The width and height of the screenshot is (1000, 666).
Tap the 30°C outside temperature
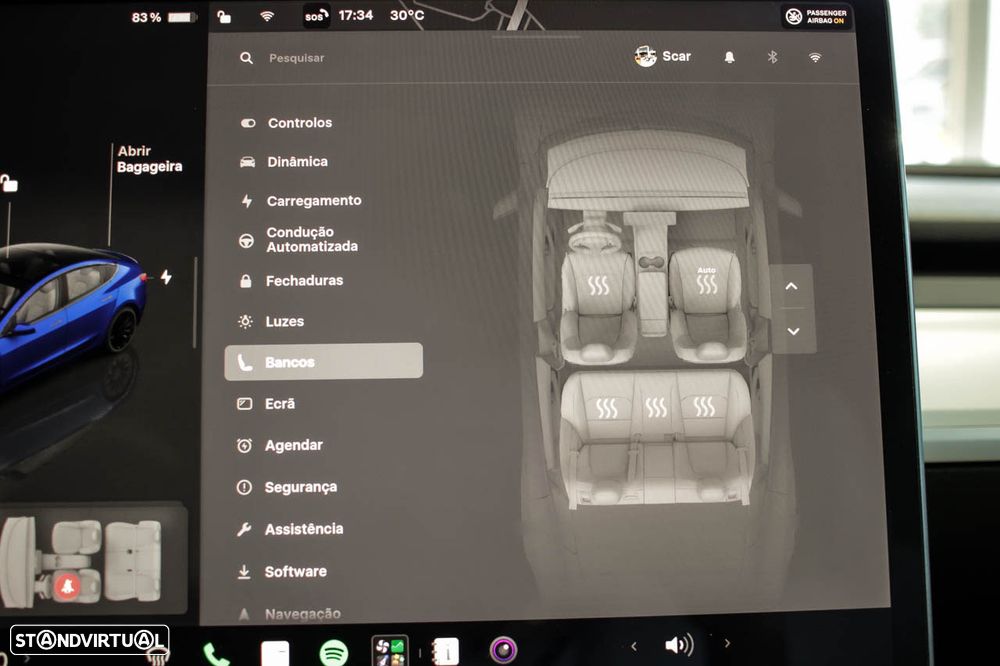(407, 15)
